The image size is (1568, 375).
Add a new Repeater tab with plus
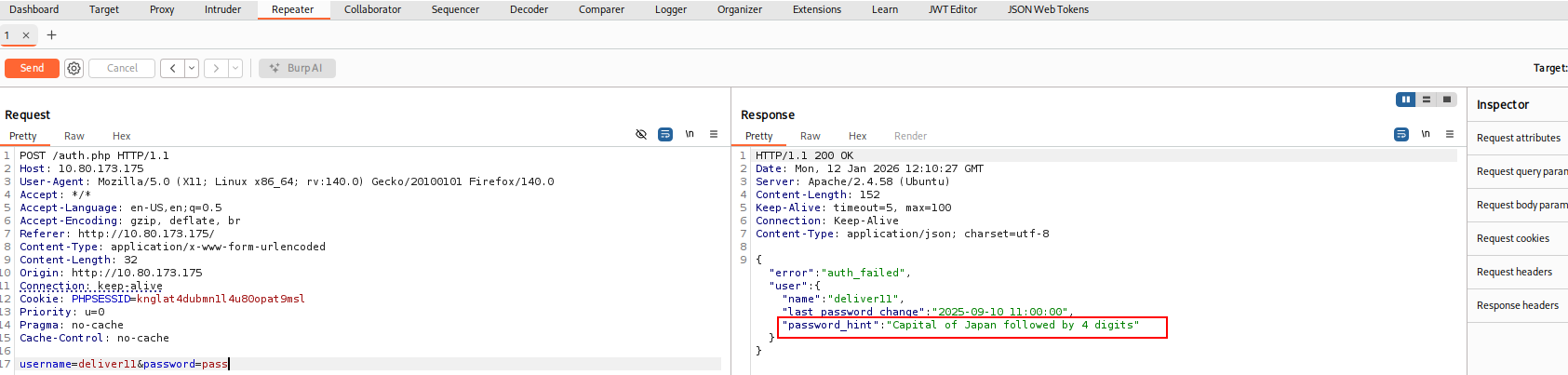point(51,35)
